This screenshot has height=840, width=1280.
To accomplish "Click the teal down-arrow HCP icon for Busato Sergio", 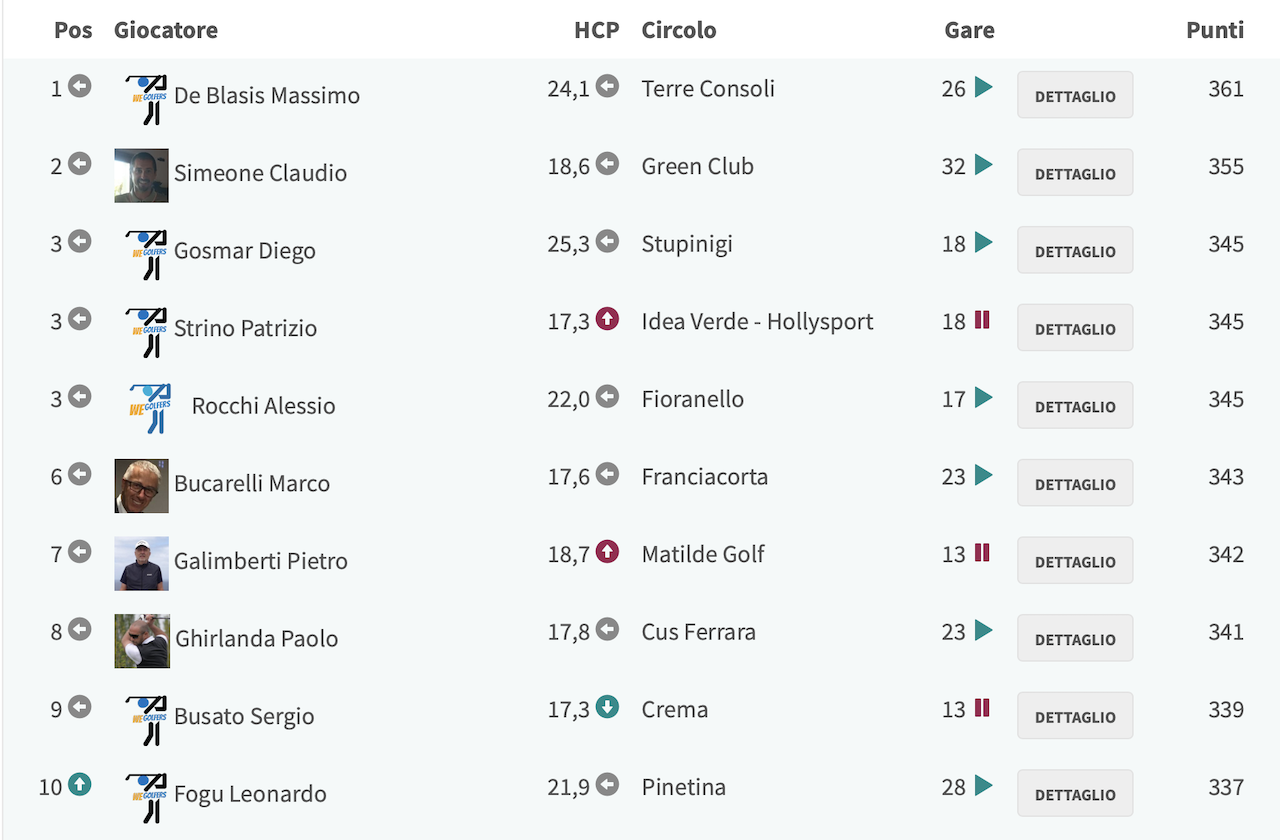I will click(607, 707).
